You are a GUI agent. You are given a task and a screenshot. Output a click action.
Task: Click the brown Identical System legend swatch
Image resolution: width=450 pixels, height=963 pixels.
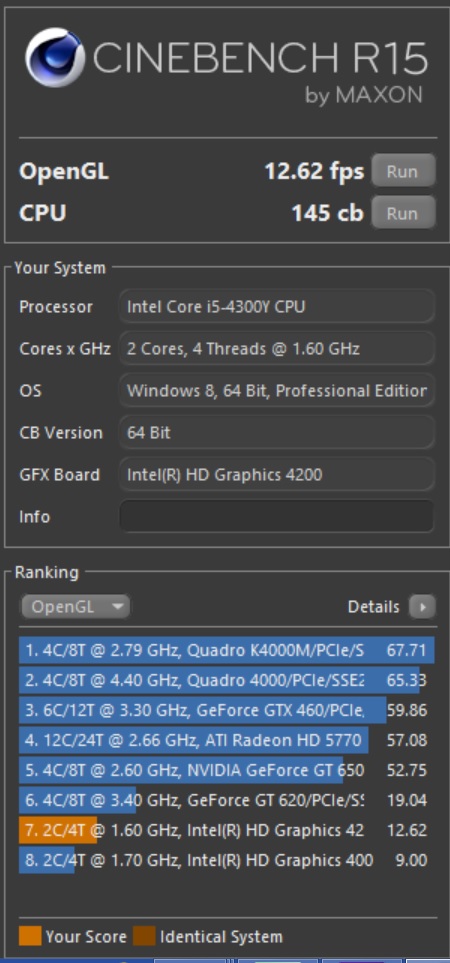pyautogui.click(x=144, y=936)
